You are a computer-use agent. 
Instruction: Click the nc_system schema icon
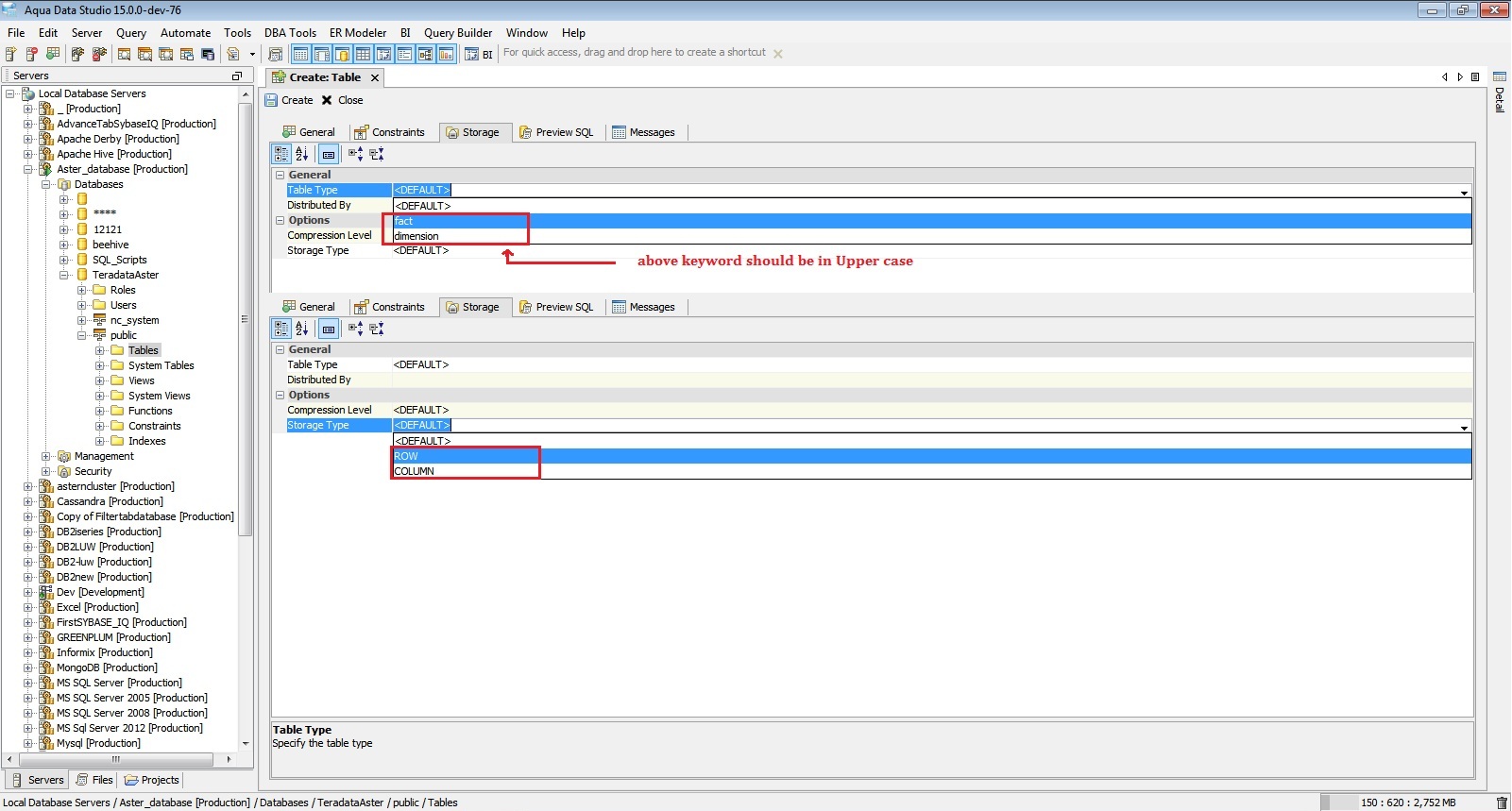pos(99,320)
